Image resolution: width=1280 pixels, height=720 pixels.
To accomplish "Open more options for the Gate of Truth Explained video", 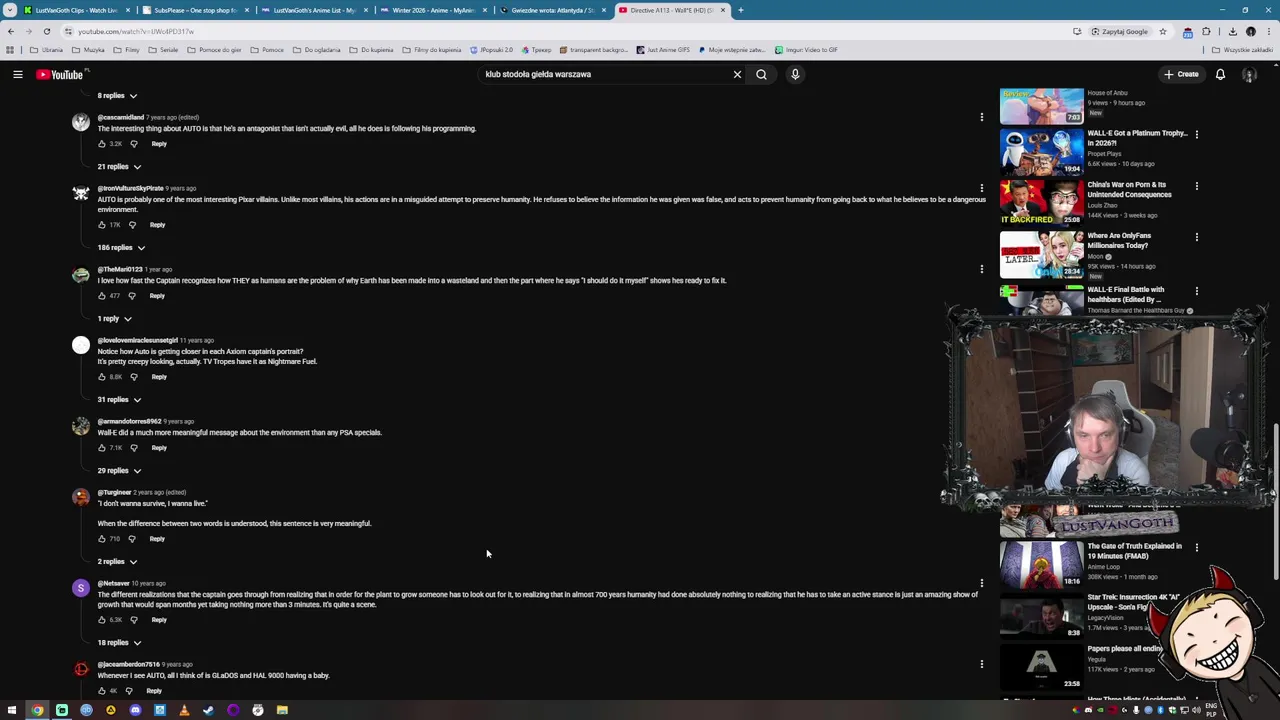I will coord(1197,548).
